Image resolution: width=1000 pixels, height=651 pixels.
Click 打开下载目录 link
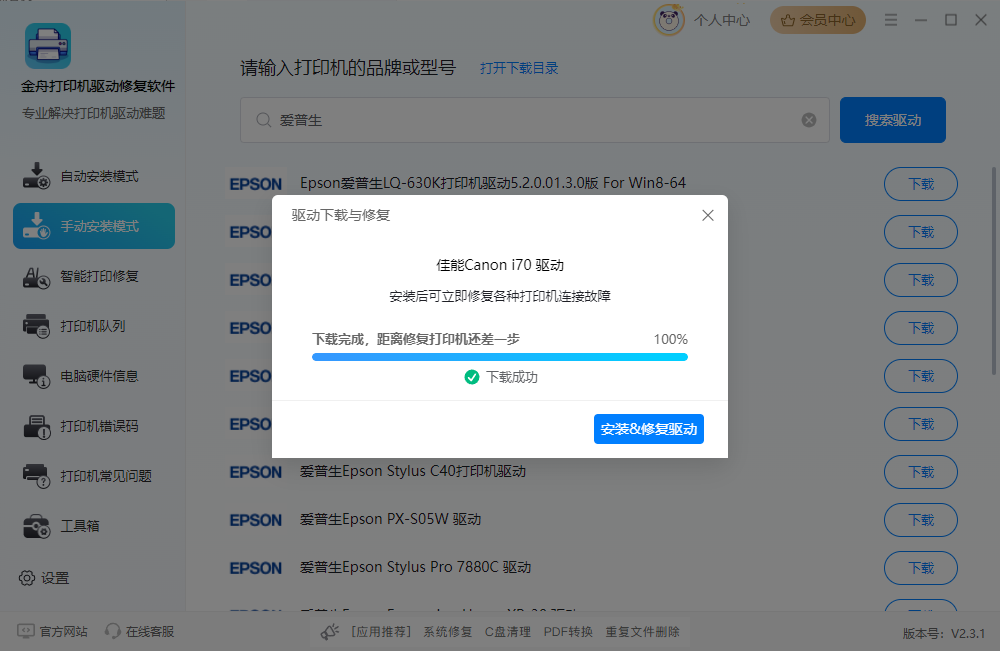(x=519, y=68)
